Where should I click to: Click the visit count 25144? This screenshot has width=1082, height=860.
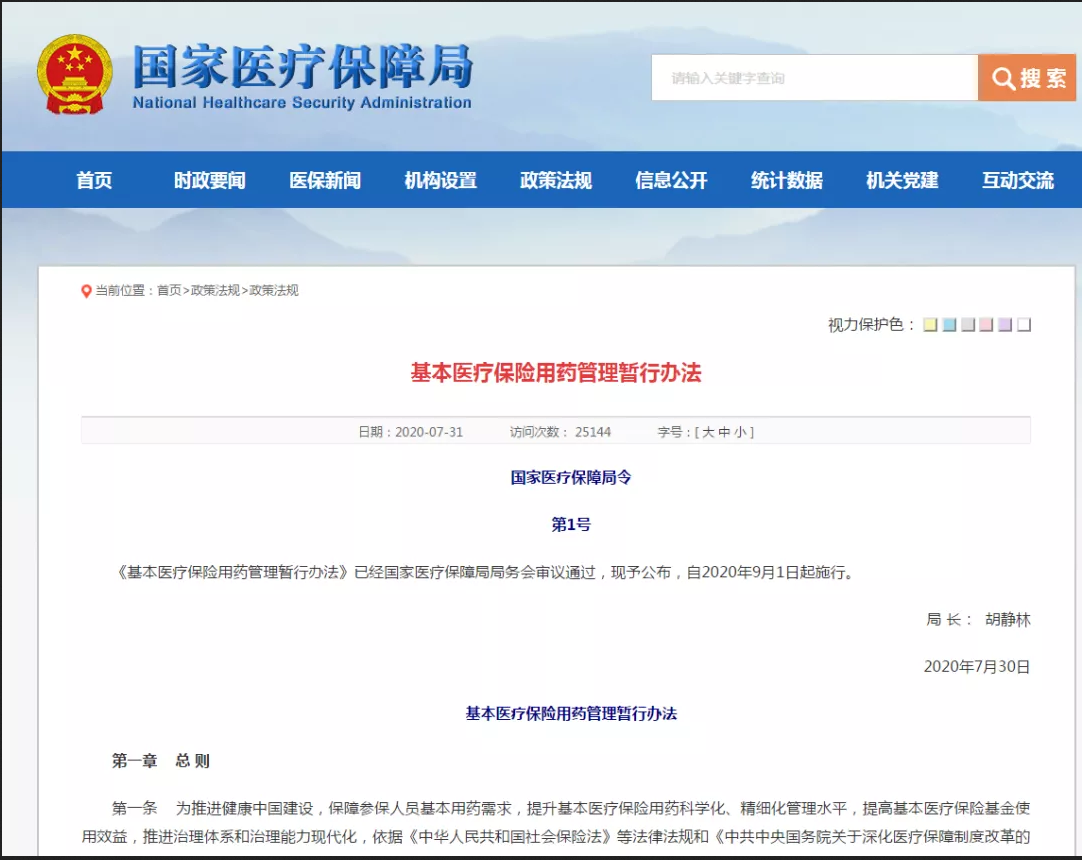[x=593, y=432]
